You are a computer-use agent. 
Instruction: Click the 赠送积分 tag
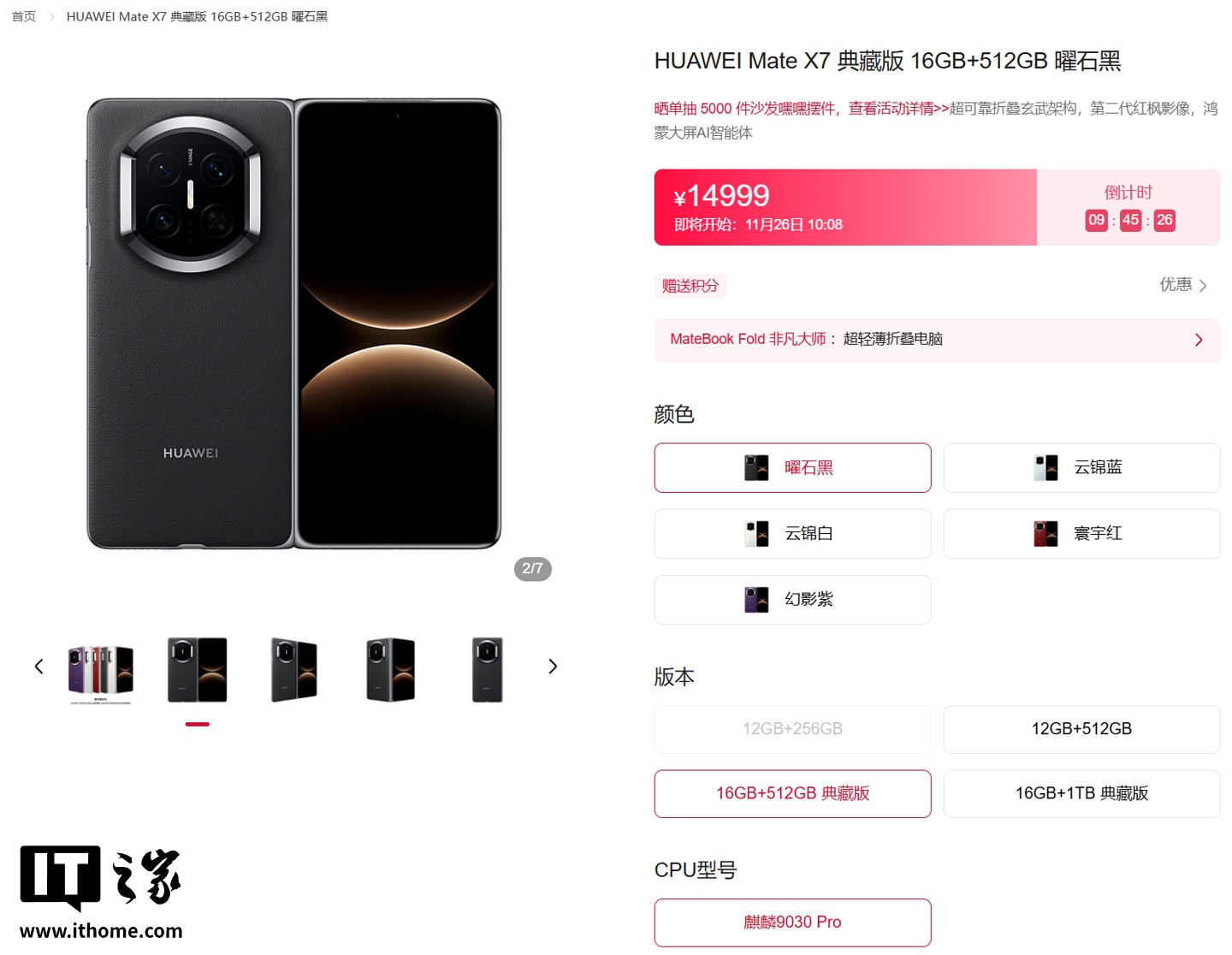pyautogui.click(x=690, y=286)
